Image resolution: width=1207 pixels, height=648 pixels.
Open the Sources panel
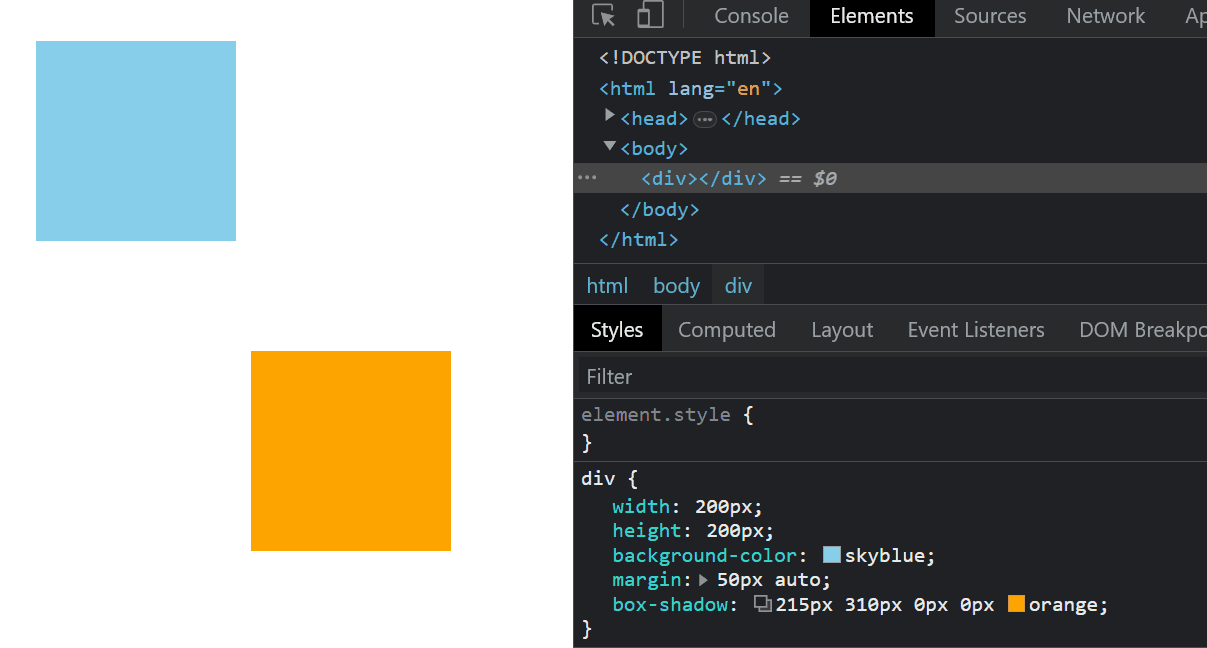[989, 16]
